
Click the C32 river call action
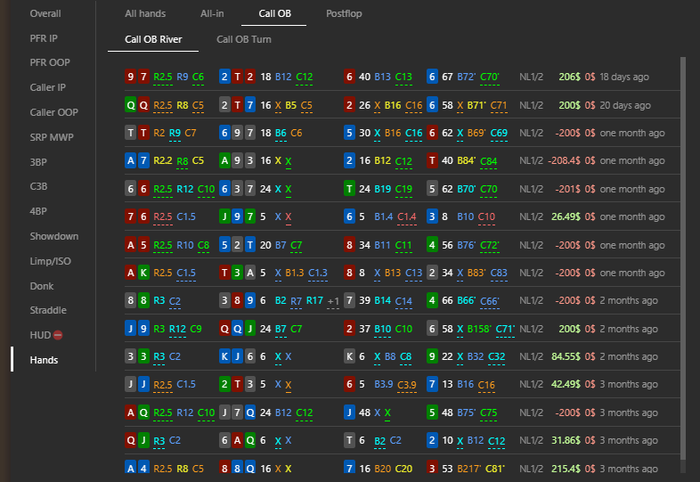click(496, 357)
